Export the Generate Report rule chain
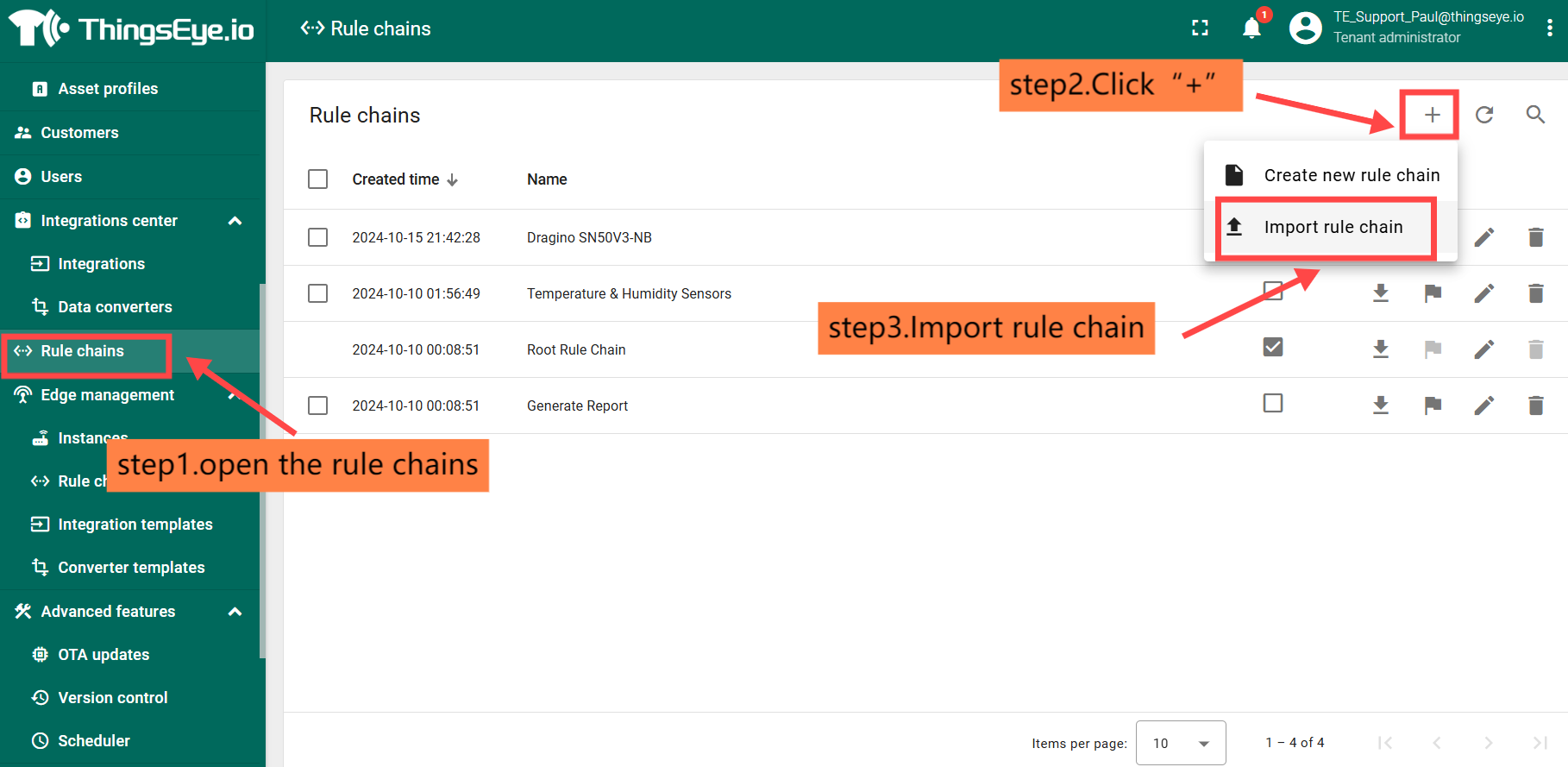The height and width of the screenshot is (767, 1568). tap(1380, 406)
